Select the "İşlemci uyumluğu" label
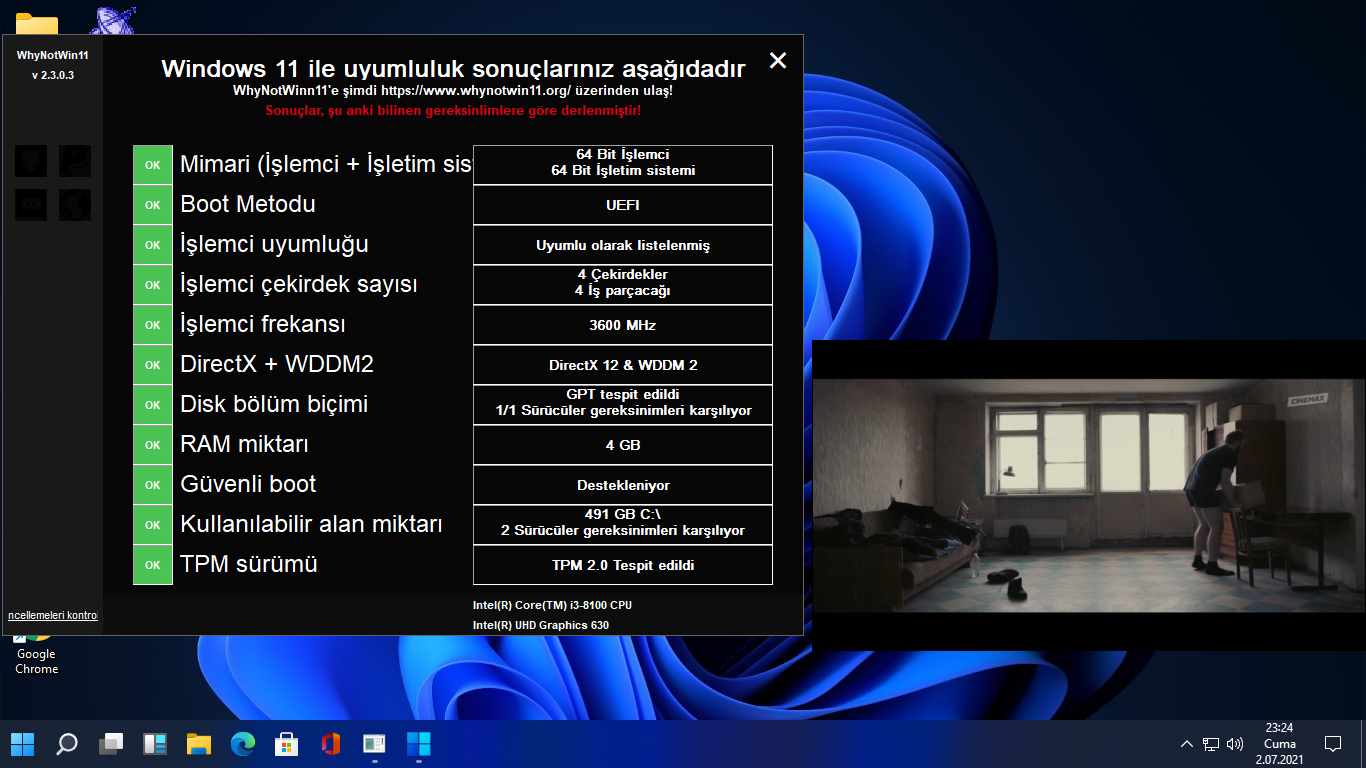 click(x=274, y=245)
